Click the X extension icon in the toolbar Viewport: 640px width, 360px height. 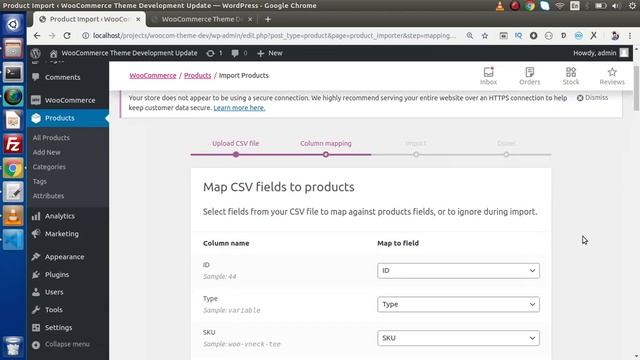tap(594, 36)
